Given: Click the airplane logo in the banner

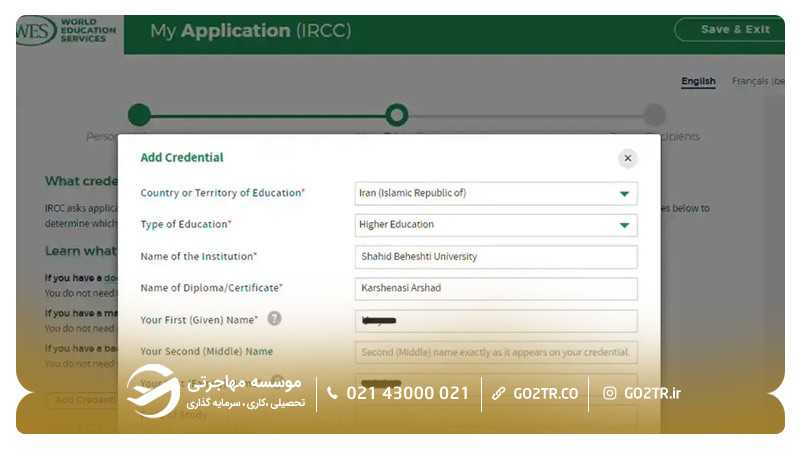Looking at the screenshot, I should pos(153,392).
